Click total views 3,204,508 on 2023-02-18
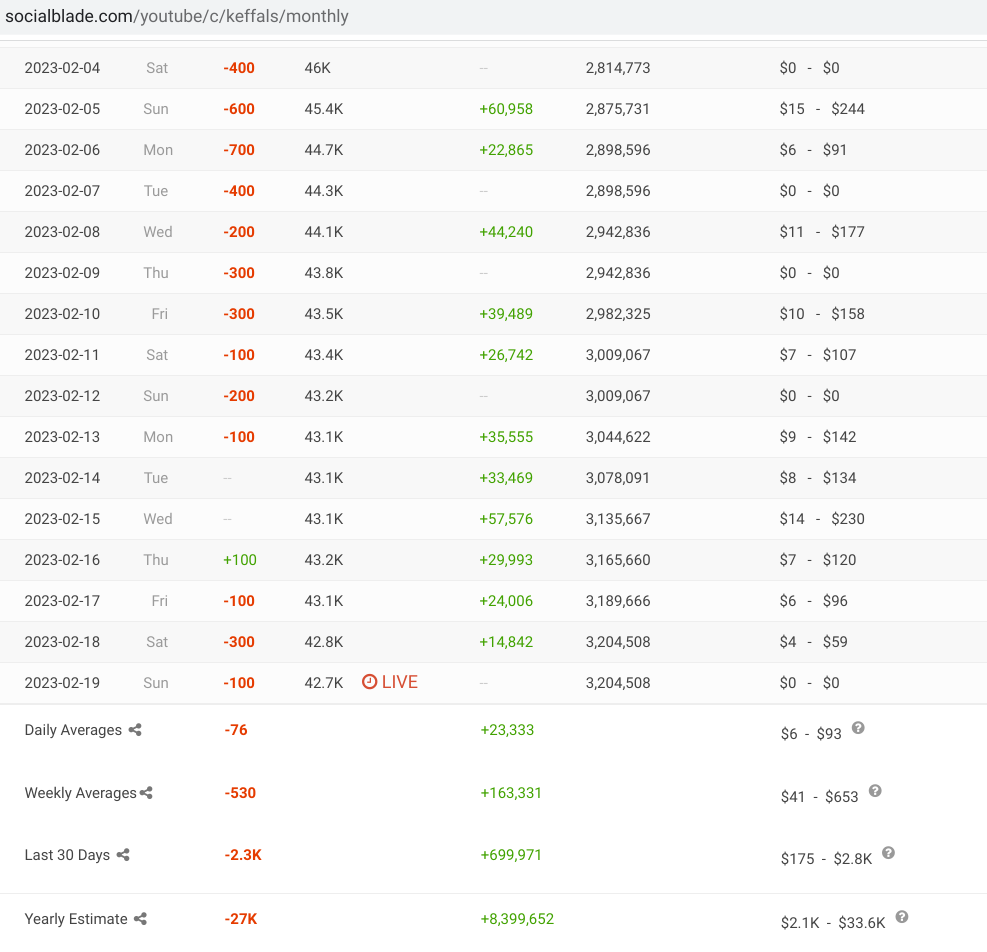This screenshot has height=952, width=987. point(618,642)
